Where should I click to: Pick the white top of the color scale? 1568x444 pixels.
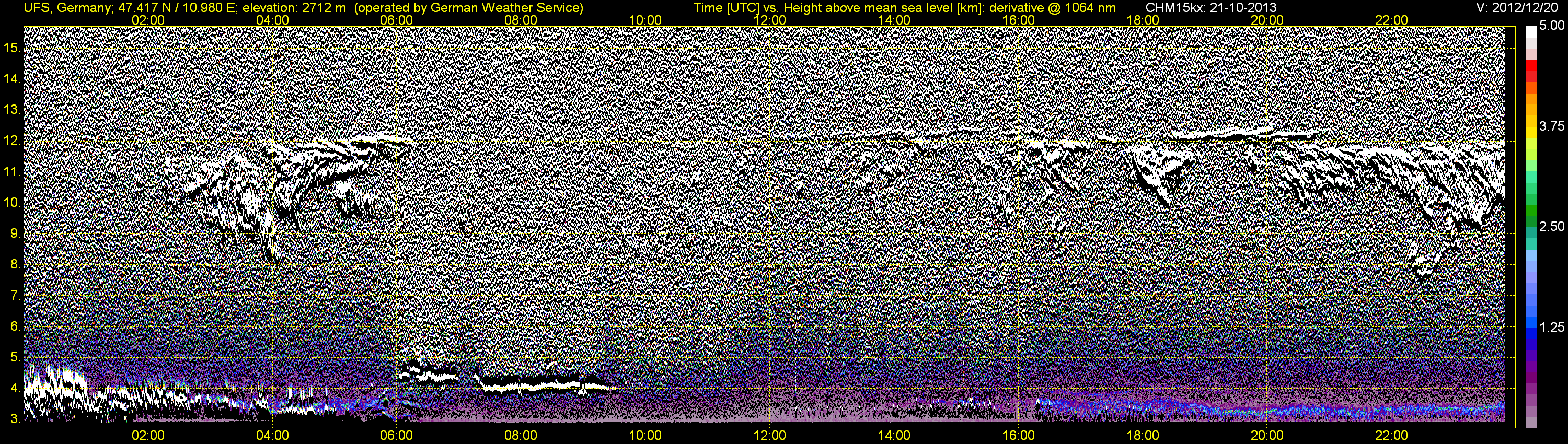coord(1531,32)
